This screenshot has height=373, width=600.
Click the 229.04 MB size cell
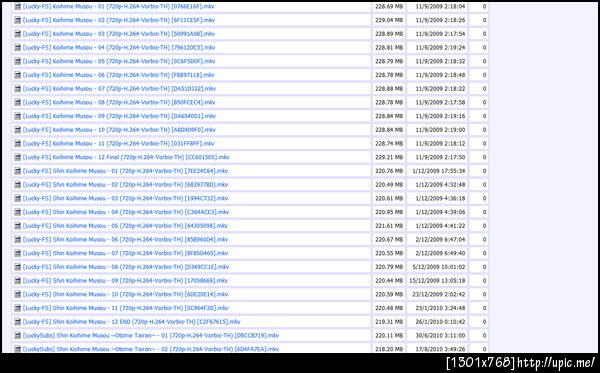389,20
